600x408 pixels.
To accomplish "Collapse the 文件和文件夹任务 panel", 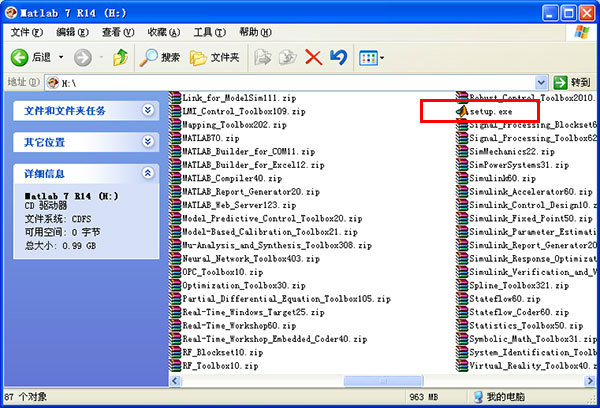I will pyautogui.click(x=148, y=110).
